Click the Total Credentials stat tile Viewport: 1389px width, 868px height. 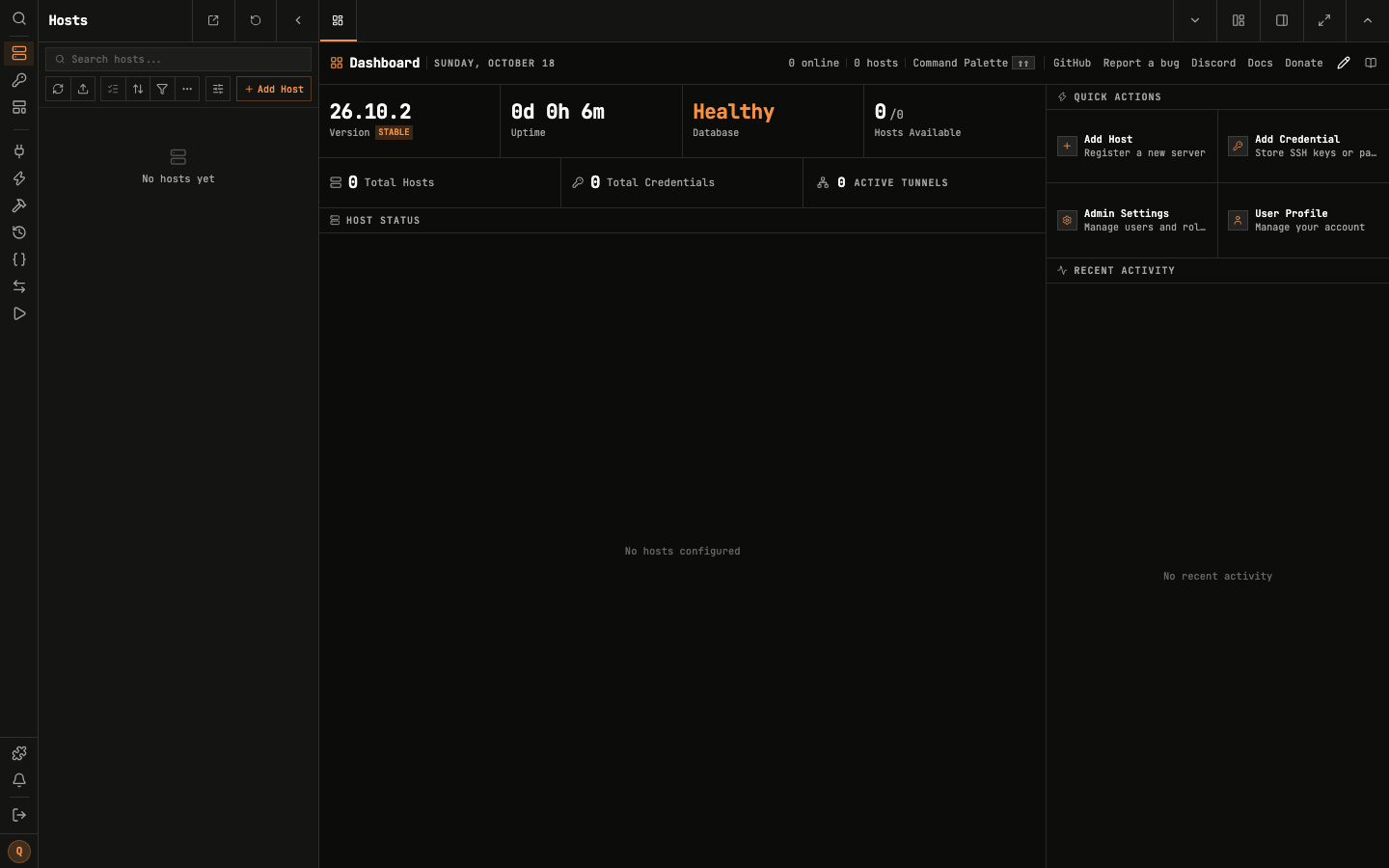(682, 182)
